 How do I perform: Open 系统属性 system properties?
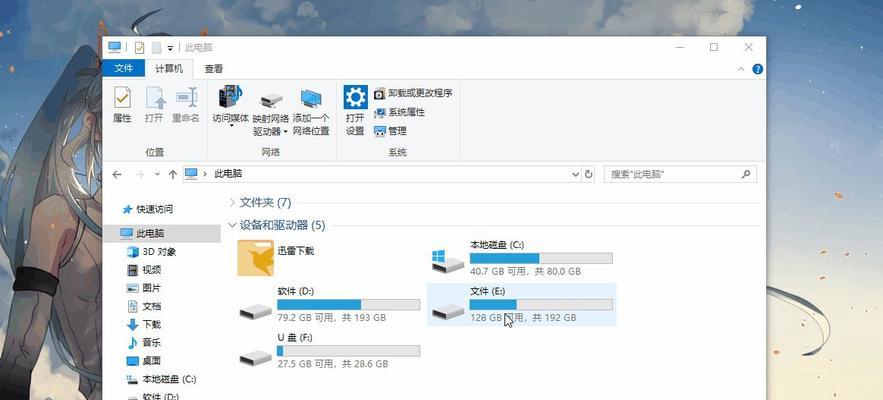point(400,112)
